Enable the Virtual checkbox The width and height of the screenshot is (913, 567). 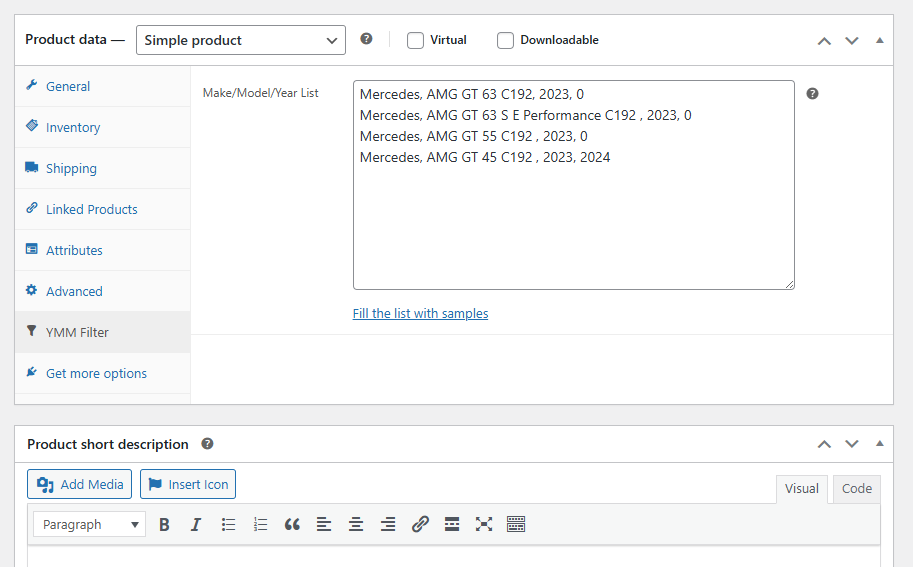pos(415,40)
